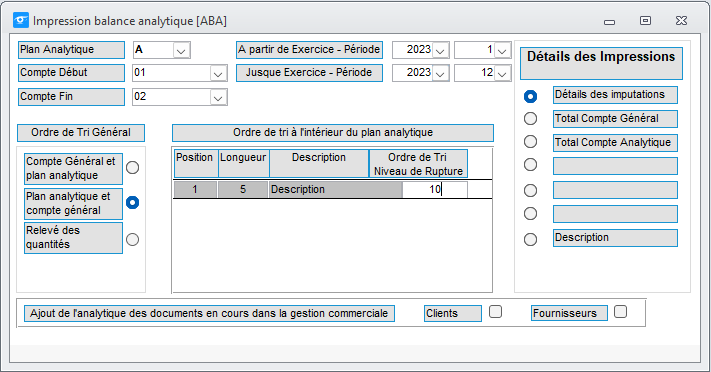
Task: Expand the Compte Fin dropdown
Action: pyautogui.click(x=218, y=98)
